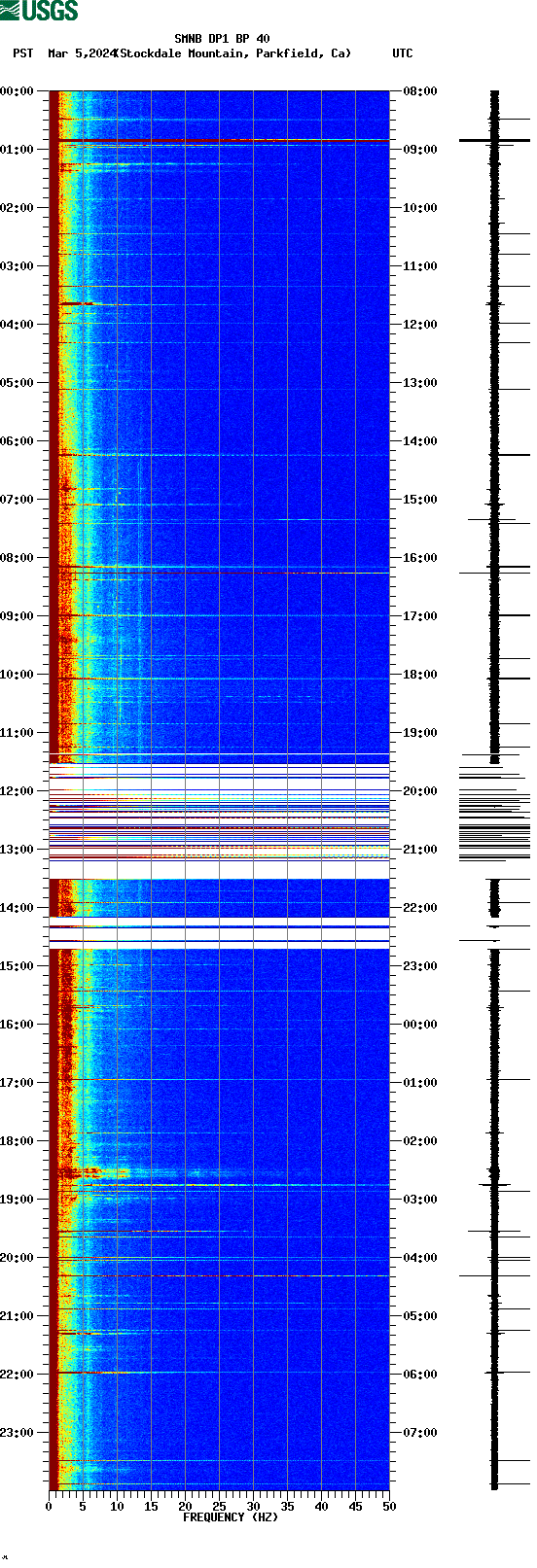Click PST time label 18:00
Screen dimensions: 537x1568
[x=17, y=1141]
